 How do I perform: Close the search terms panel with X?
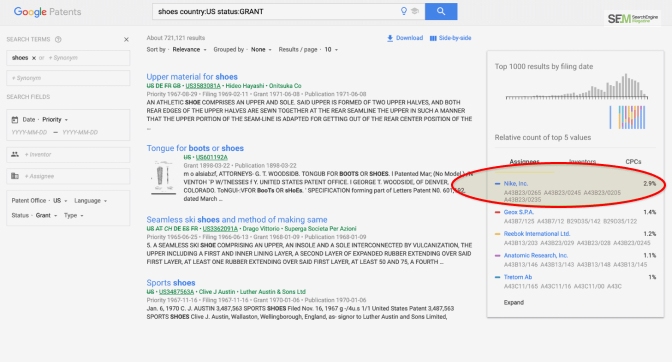click(126, 39)
